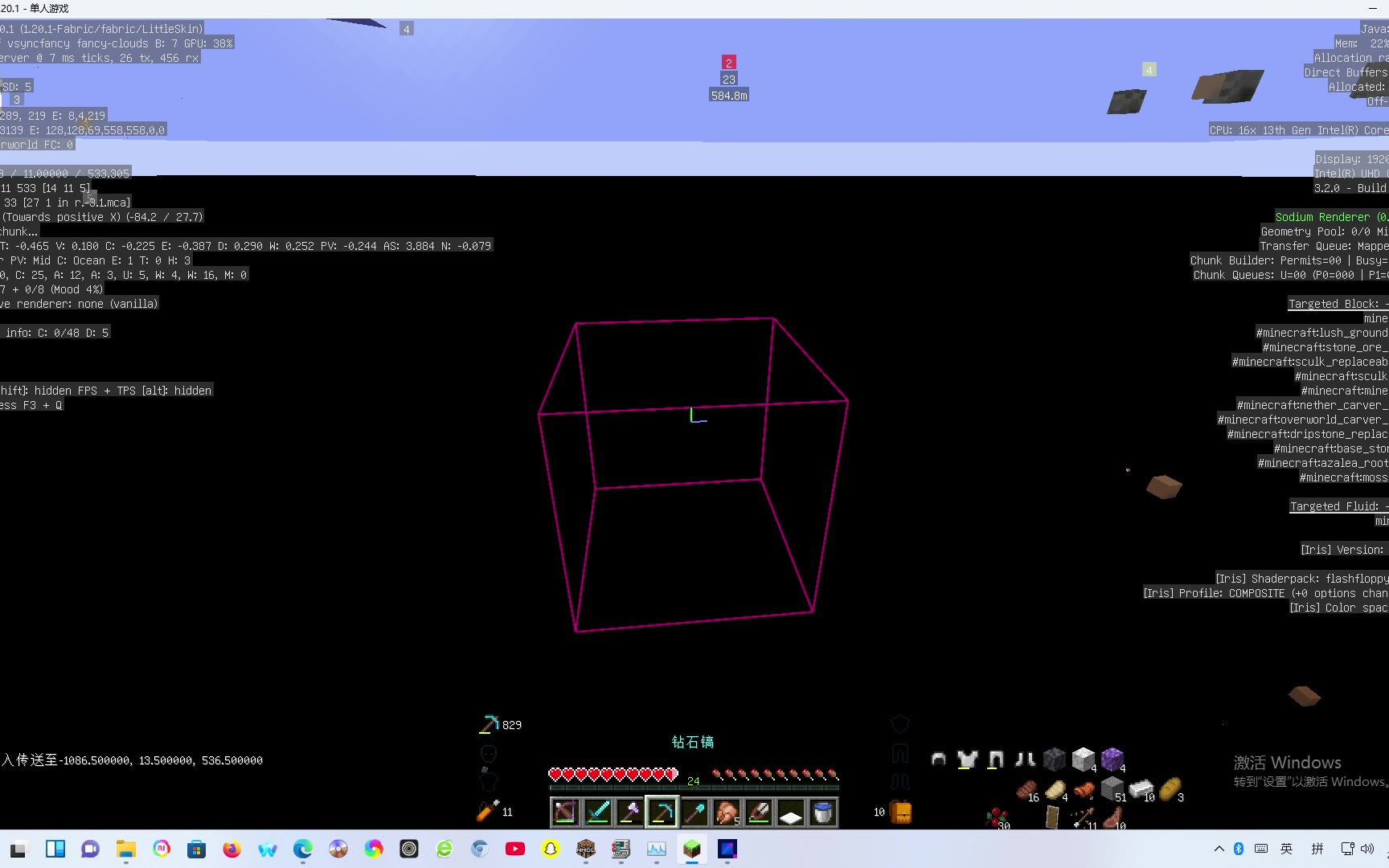The width and height of the screenshot is (1389, 868).
Task: Click the sweet berries stack of 30
Action: click(998, 818)
